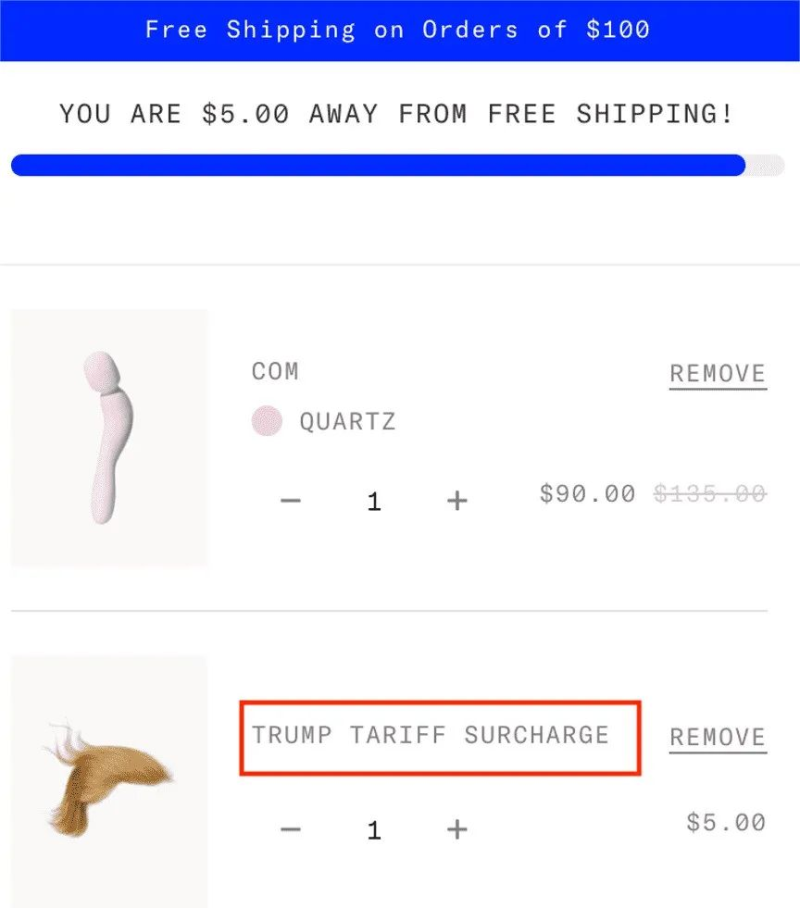Click the surcharge quantity value field

(x=374, y=830)
